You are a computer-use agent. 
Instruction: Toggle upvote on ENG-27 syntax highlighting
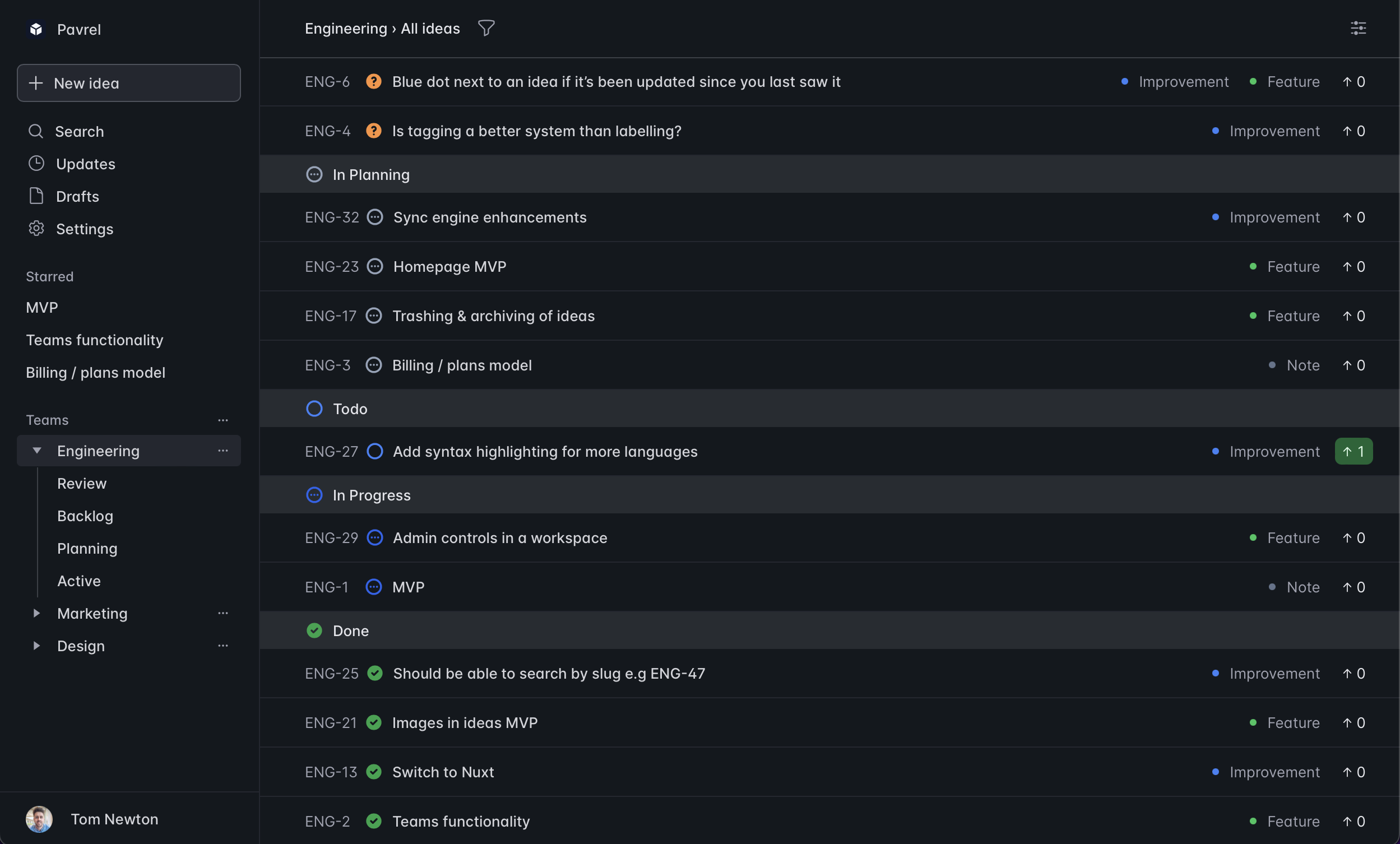tap(1353, 452)
